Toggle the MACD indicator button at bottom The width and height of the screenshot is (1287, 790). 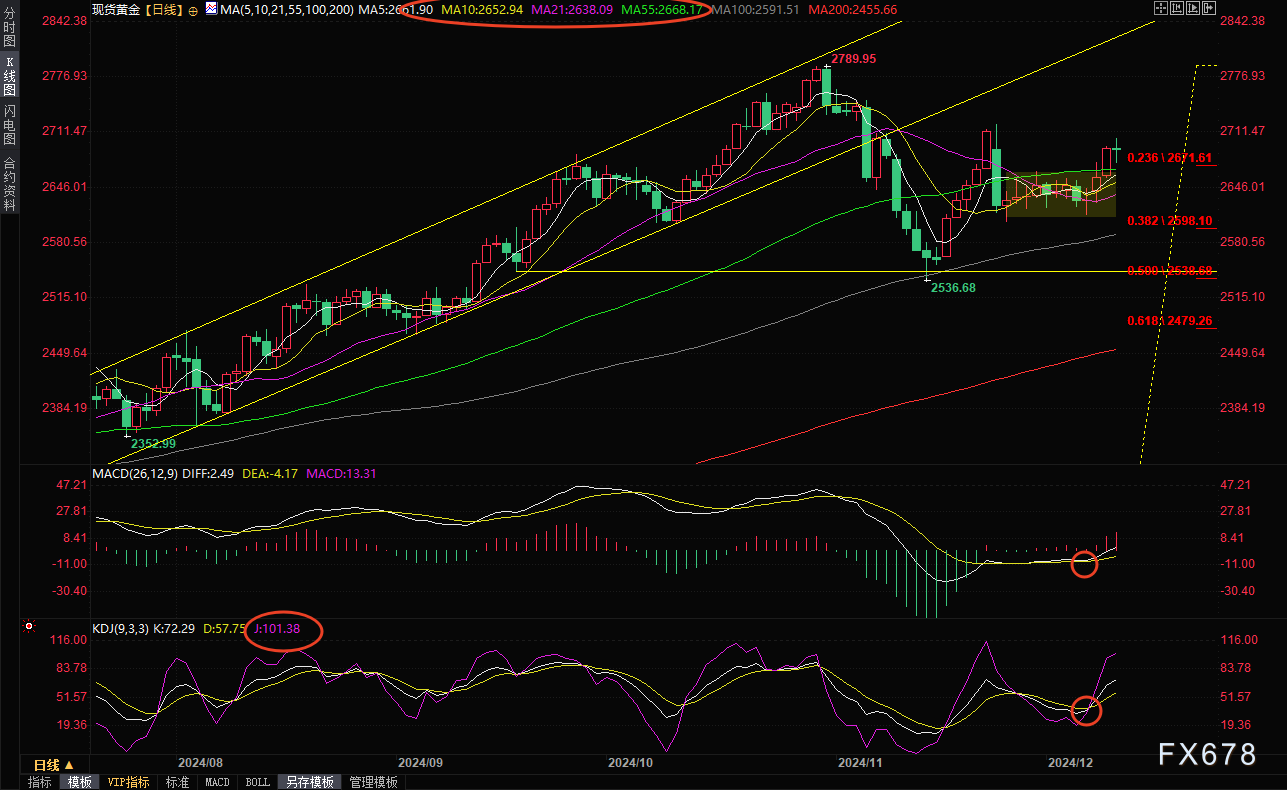coord(217,782)
